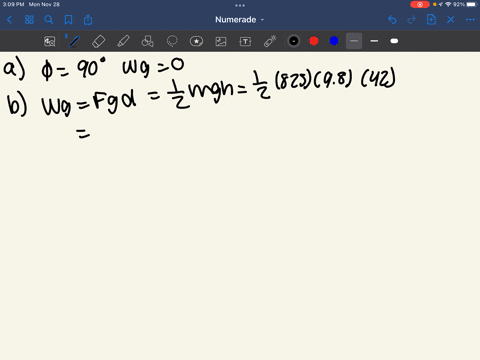Open the Elements sticker tool

(196, 41)
